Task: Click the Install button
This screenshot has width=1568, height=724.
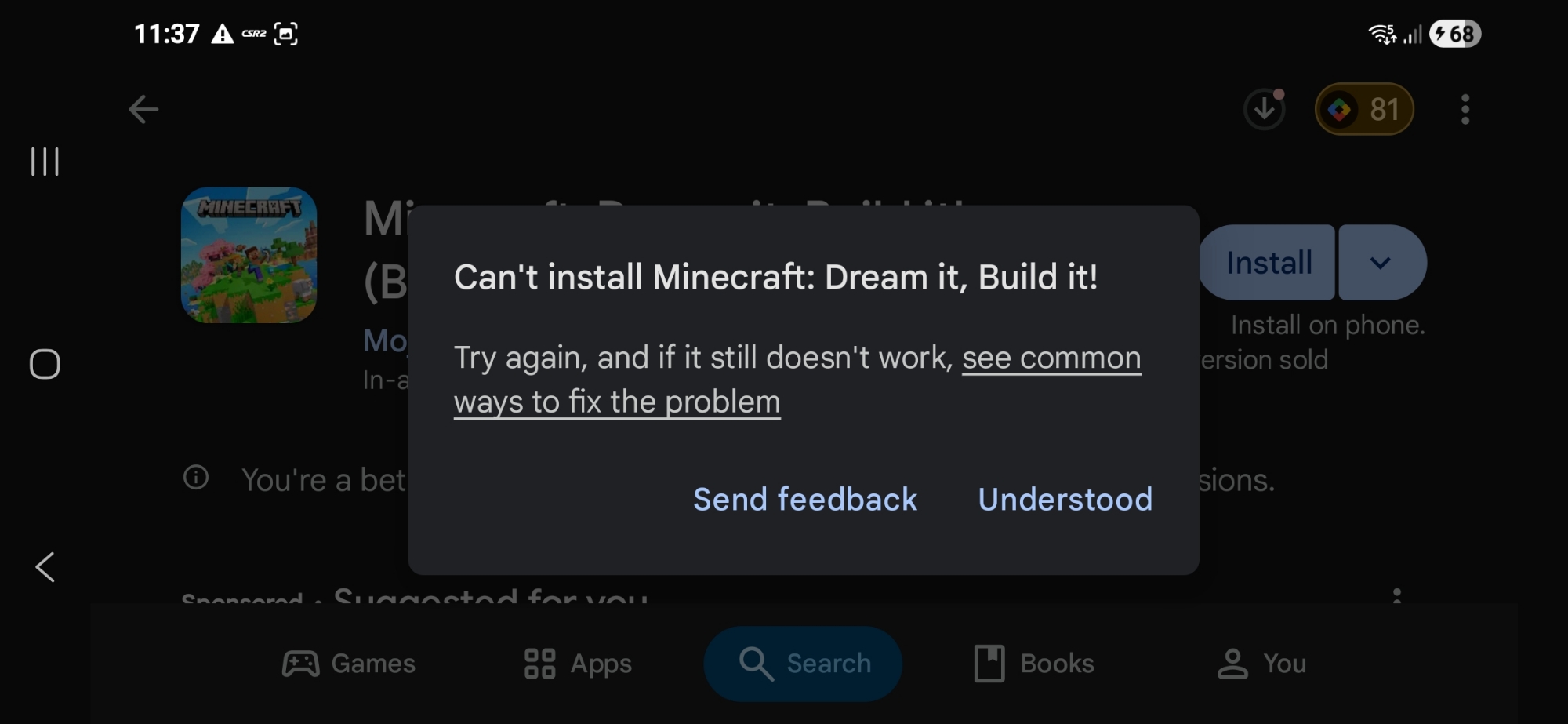Action: point(1268,263)
